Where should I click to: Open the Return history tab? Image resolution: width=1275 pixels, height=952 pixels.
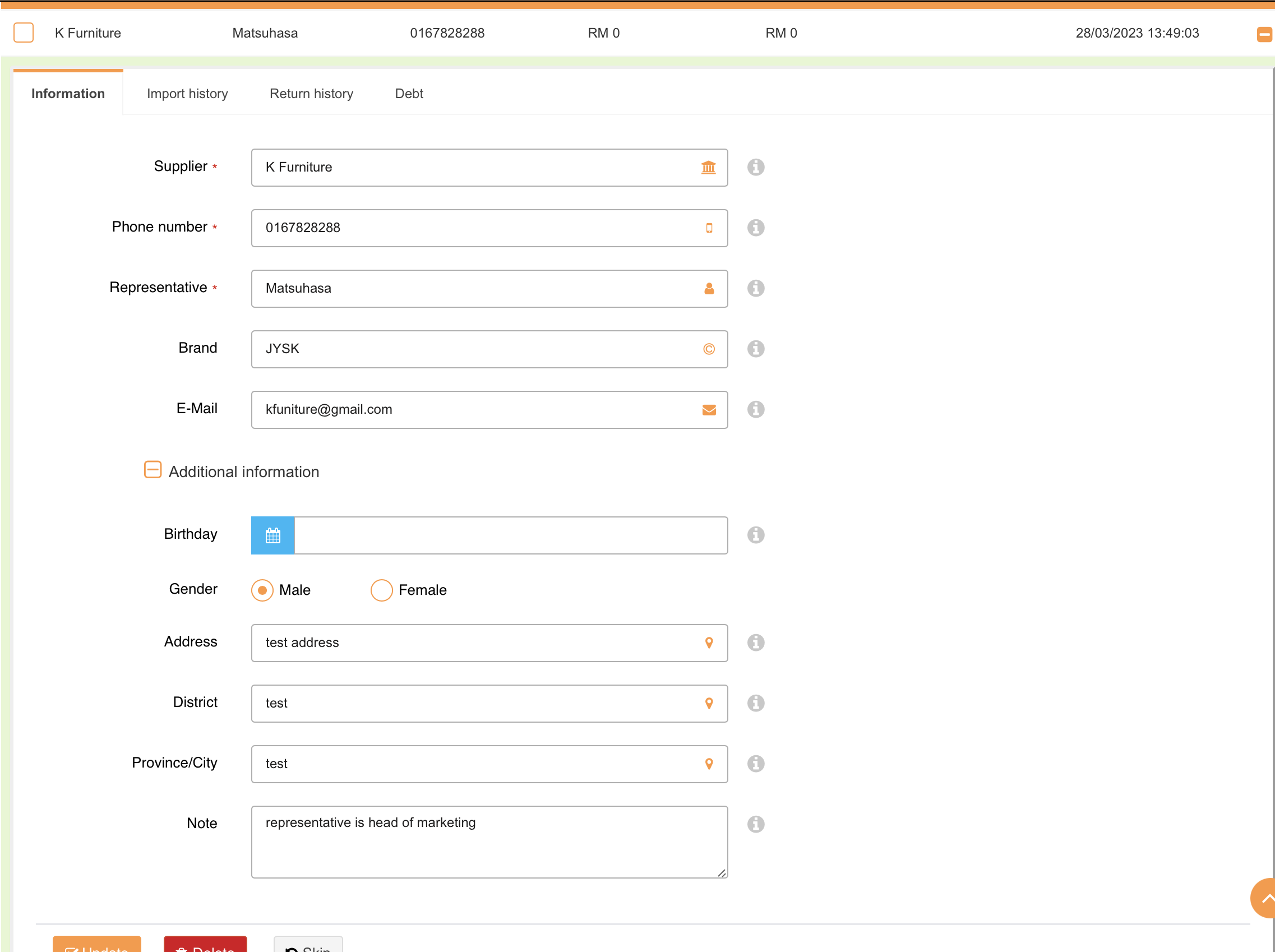click(311, 94)
